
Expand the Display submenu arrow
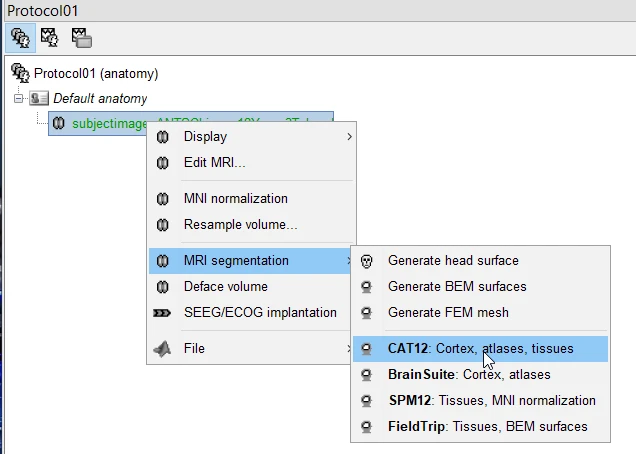pyautogui.click(x=349, y=136)
